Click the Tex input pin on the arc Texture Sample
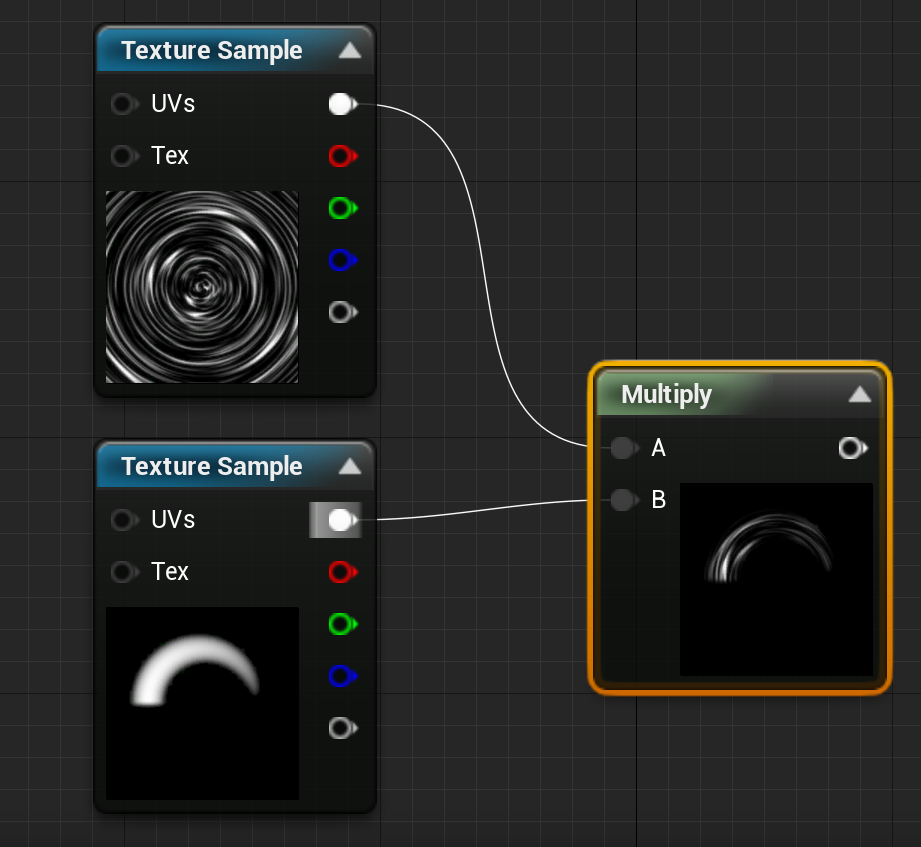 click(x=125, y=572)
